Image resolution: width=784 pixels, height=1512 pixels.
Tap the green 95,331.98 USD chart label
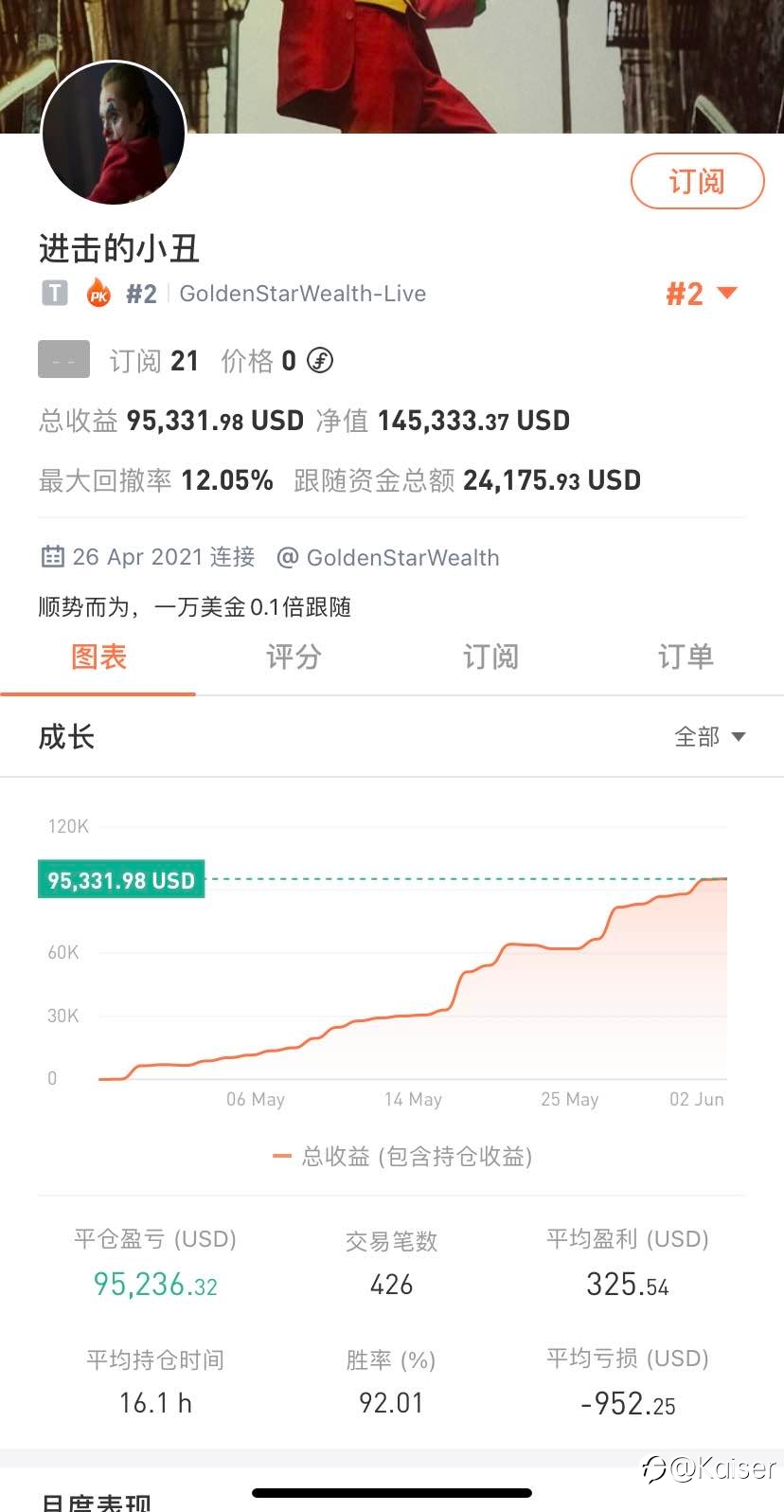click(121, 880)
